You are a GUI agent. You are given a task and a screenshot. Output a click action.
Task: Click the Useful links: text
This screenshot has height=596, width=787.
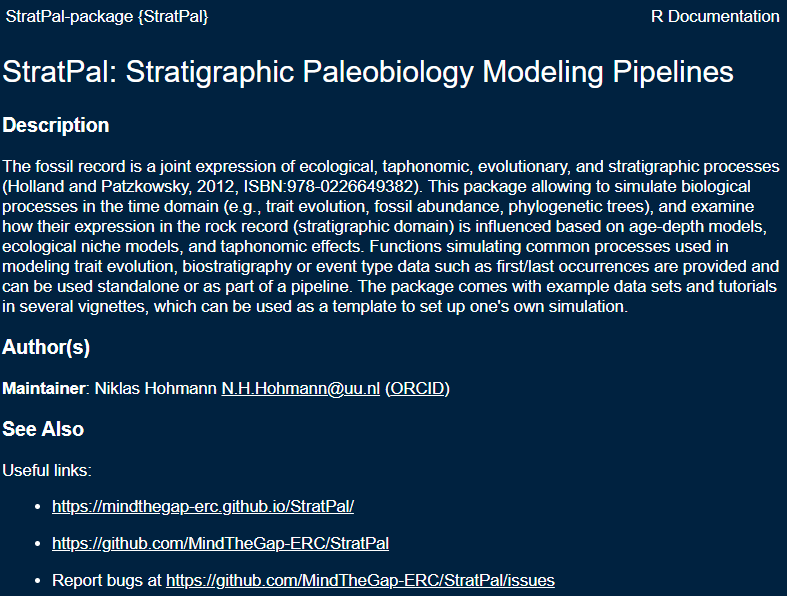pos(46,469)
